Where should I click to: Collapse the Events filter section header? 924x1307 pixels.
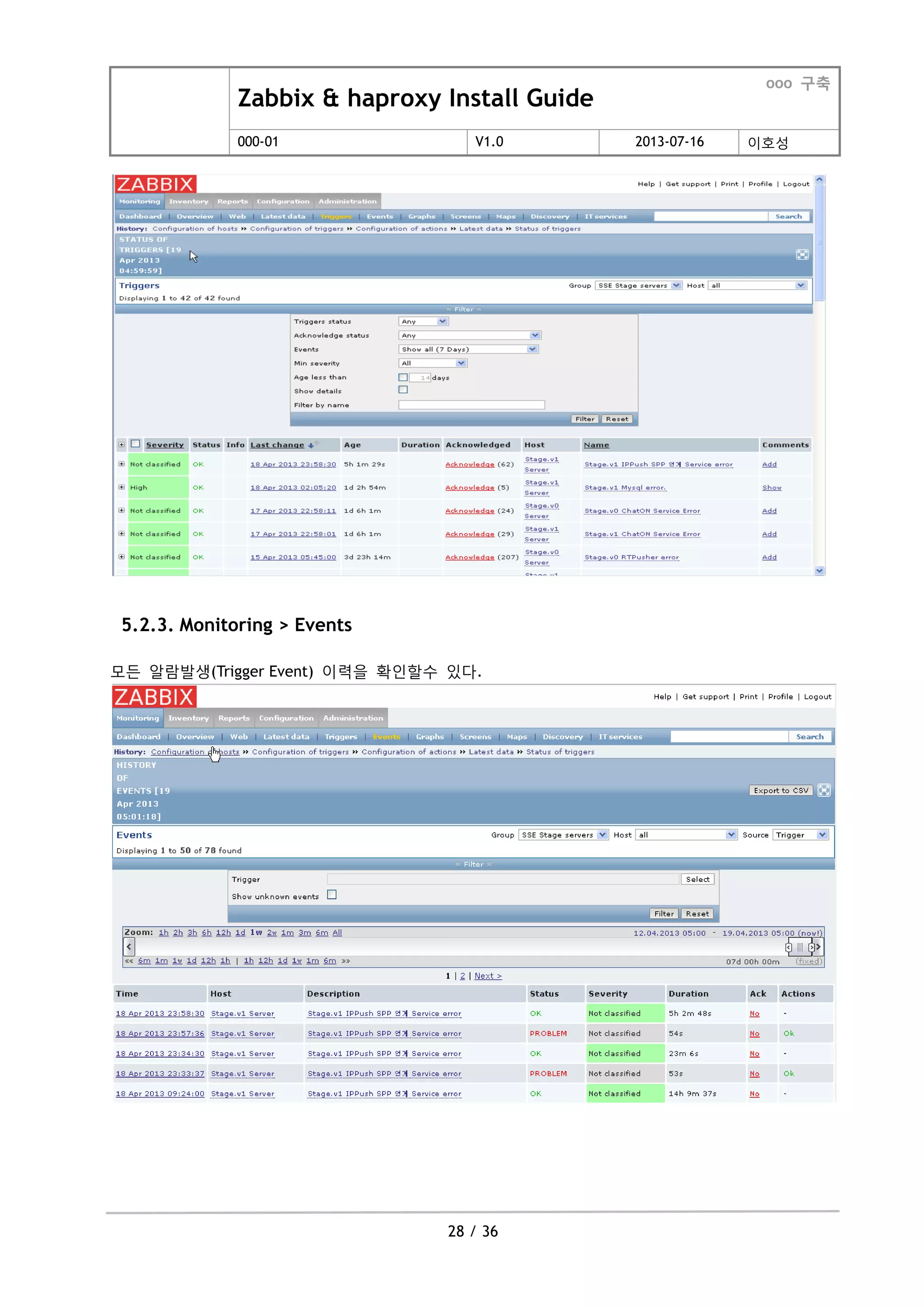473,864
